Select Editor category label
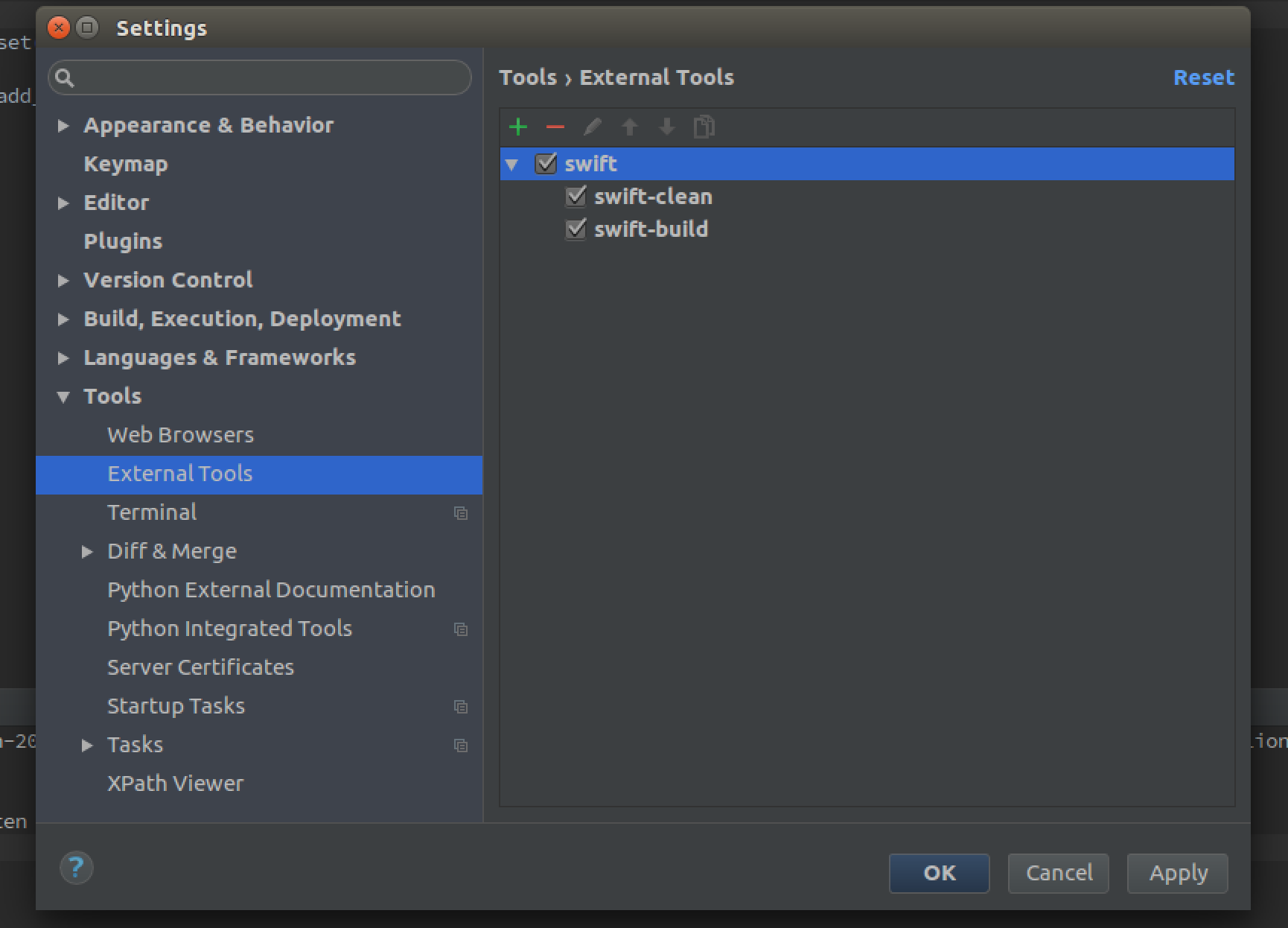The image size is (1288, 928). pos(116,203)
